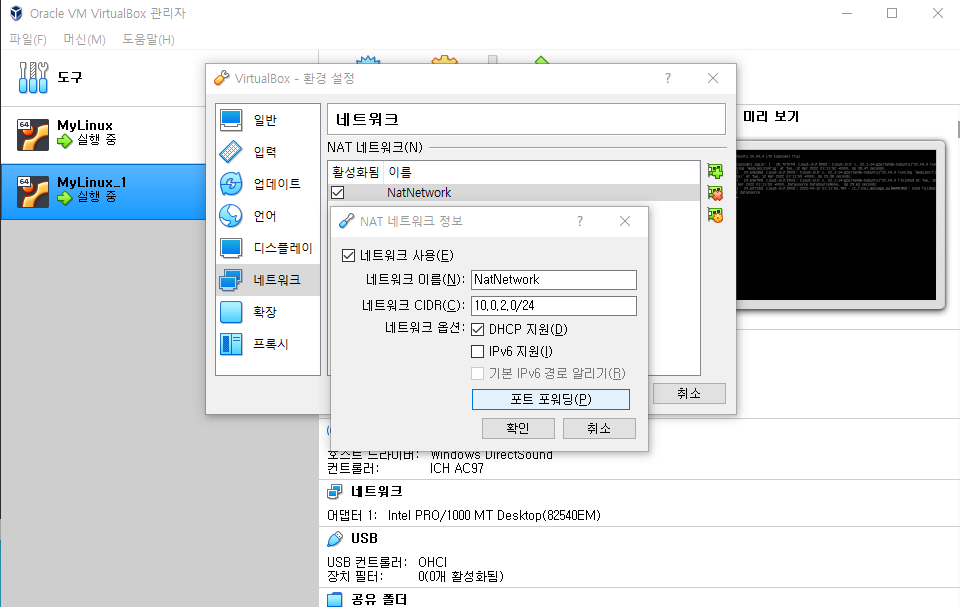Click the MyLinux_1 preview thumbnail
The width and height of the screenshot is (960, 607).
pyautogui.click(x=836, y=225)
